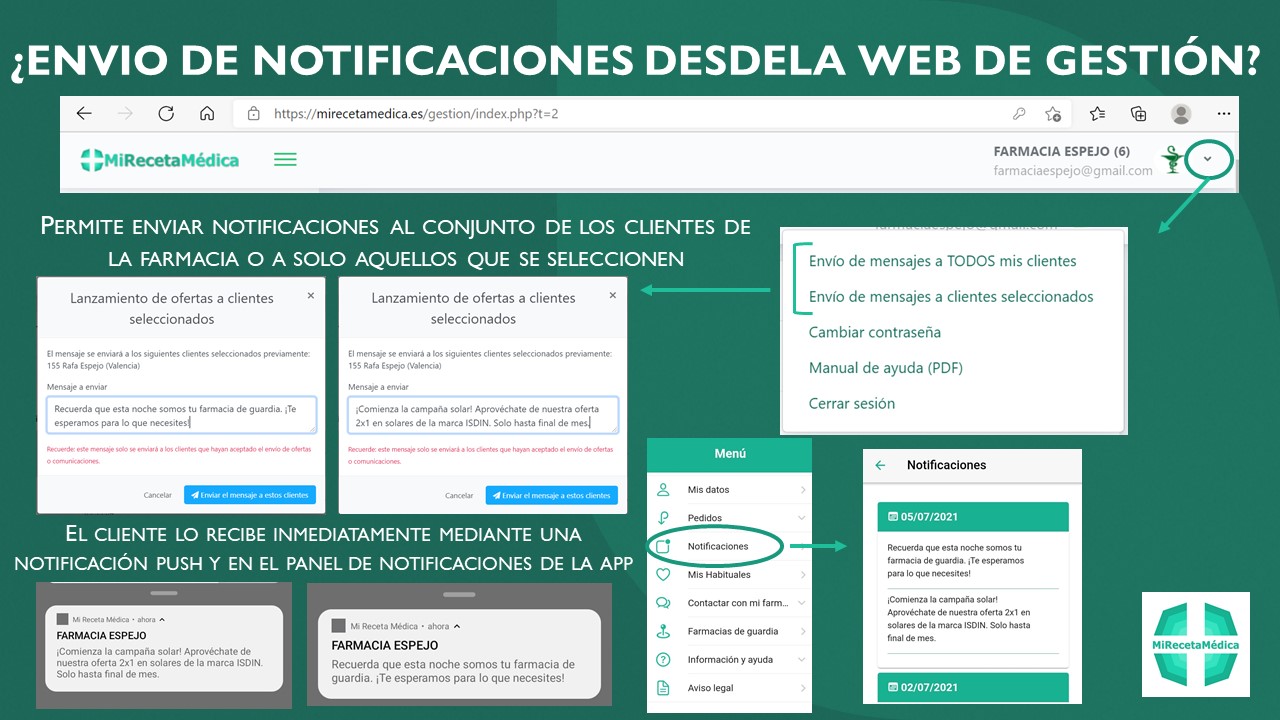Image resolution: width=1280 pixels, height=720 pixels.
Task: Add this page to favorites with the star-plus icon
Action: (x=1053, y=113)
